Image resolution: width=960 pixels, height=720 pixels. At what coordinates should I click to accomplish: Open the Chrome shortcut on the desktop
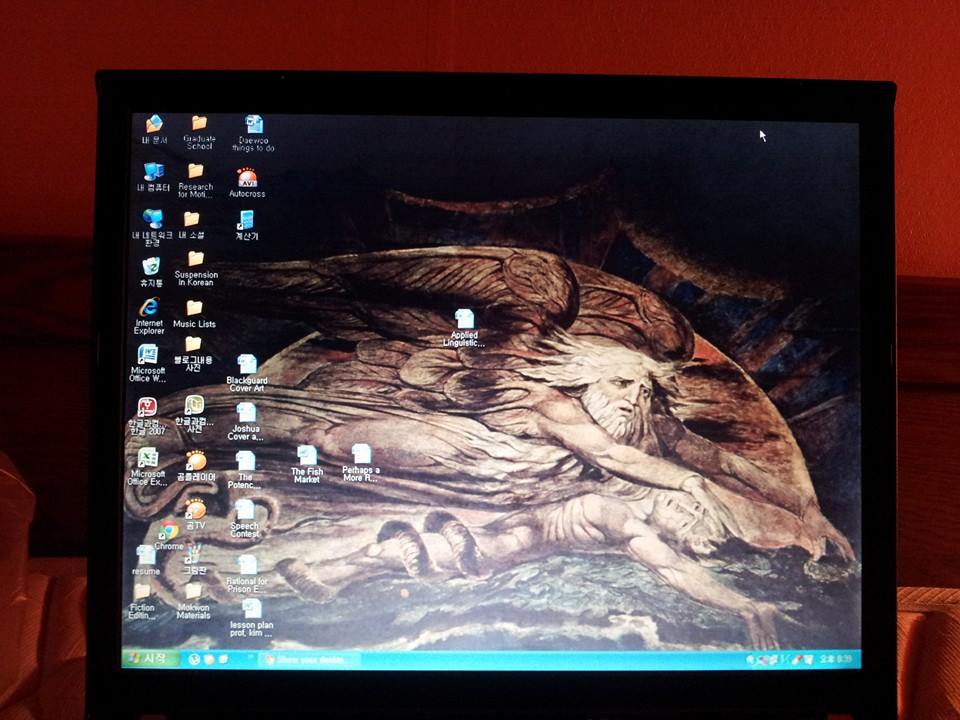(x=169, y=532)
